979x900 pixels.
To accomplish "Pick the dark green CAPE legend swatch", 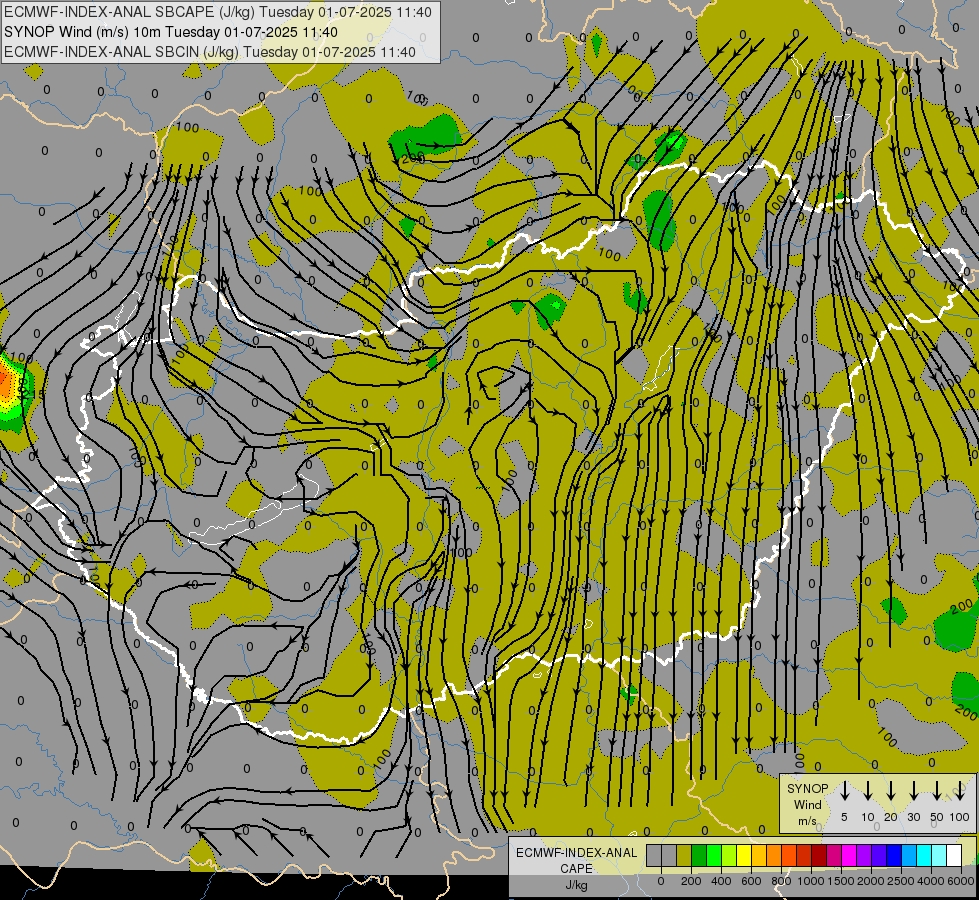I will [699, 855].
